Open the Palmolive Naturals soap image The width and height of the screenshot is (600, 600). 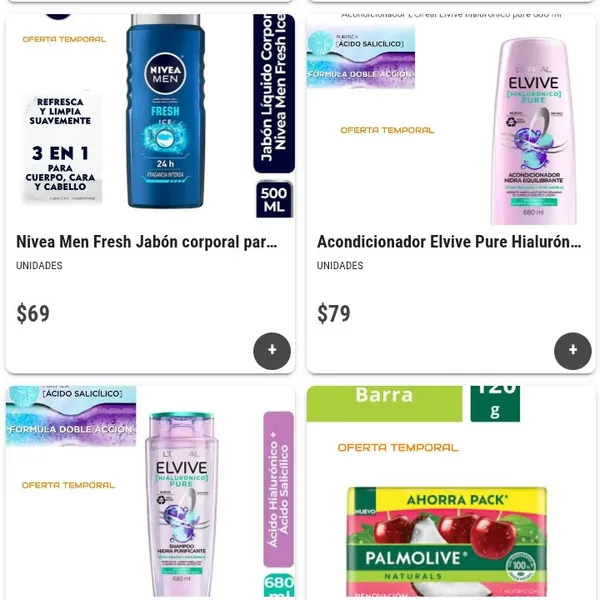coord(447,541)
